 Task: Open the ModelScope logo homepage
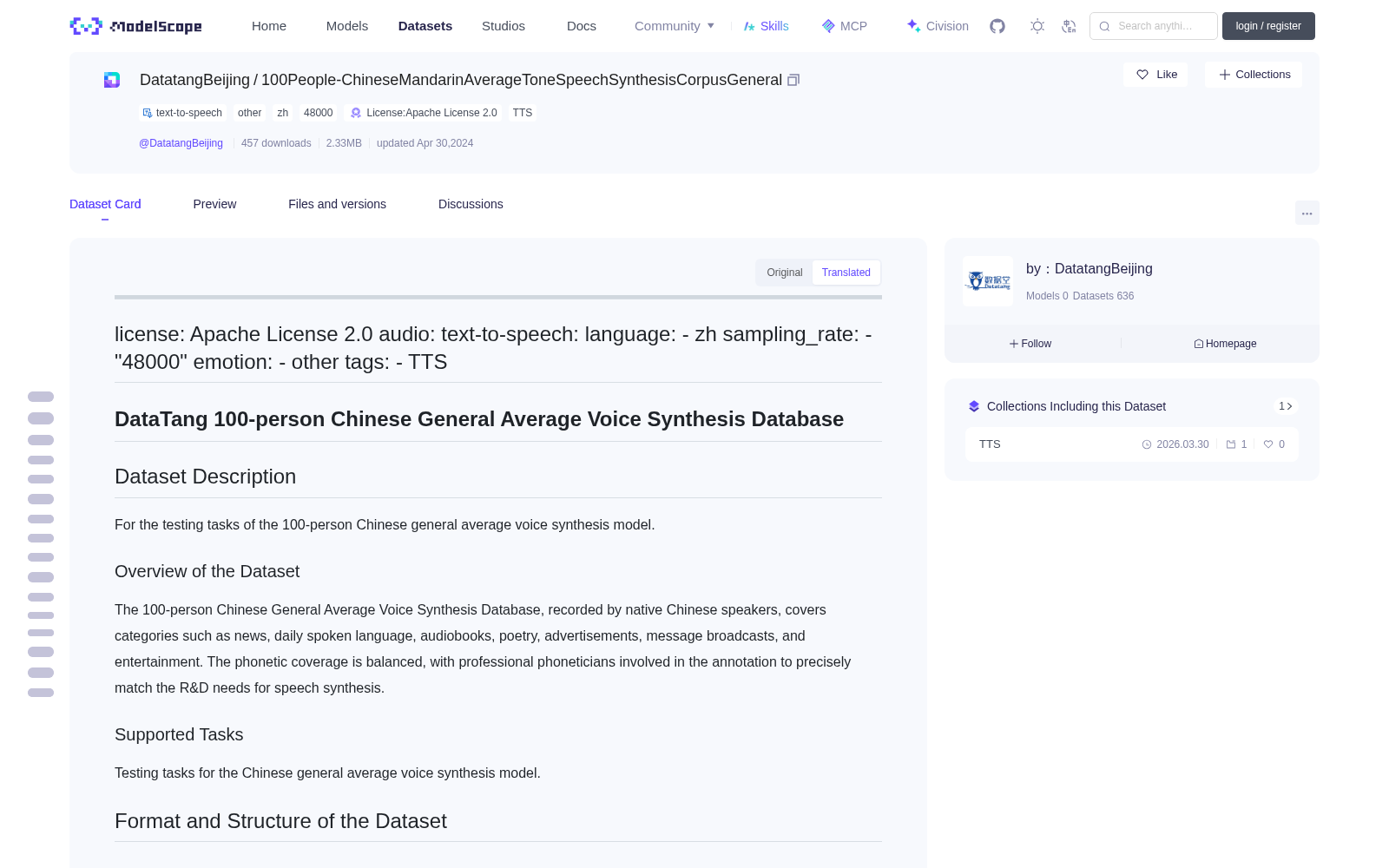click(135, 26)
